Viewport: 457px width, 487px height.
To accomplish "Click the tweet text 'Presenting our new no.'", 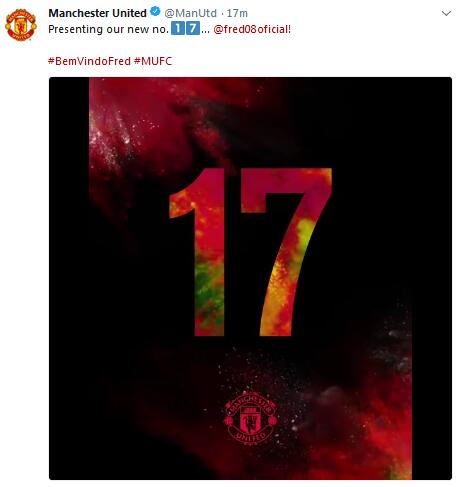I will 108,29.
